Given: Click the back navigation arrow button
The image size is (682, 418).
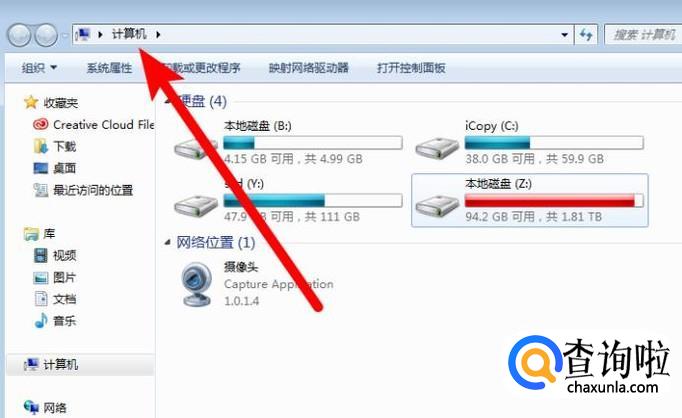Looking at the screenshot, I should (19, 35).
